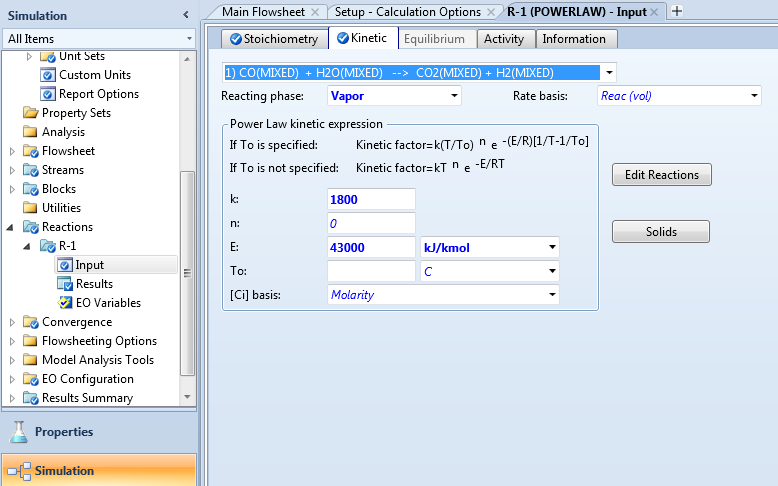Collapse the Simulation navigation pane
Viewport: 778px width, 486px height.
(185, 15)
